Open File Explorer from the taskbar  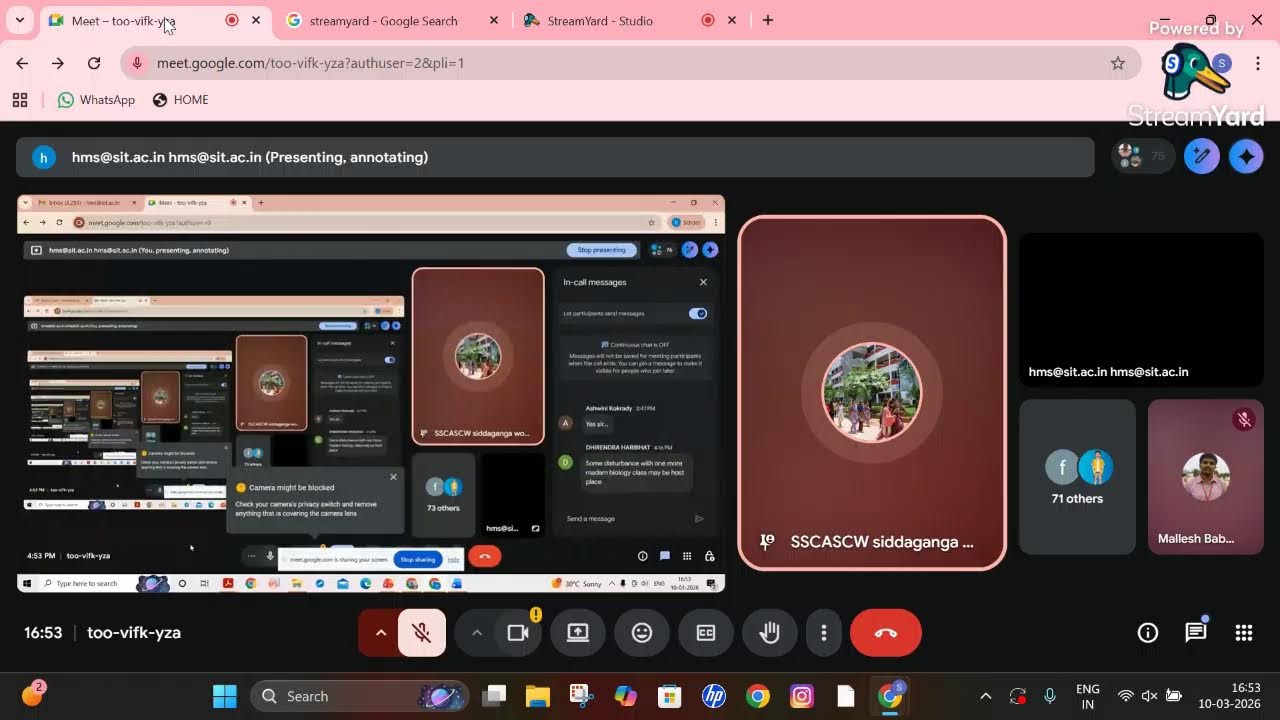(538, 696)
